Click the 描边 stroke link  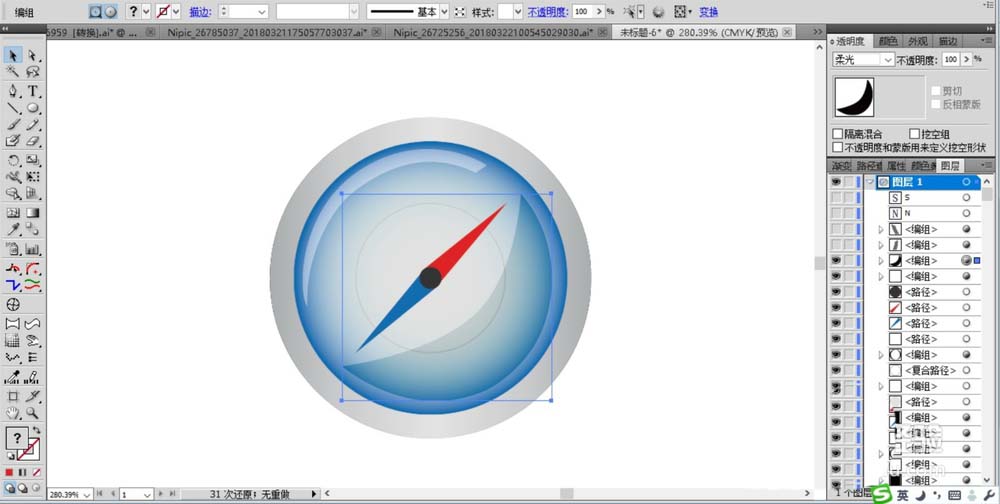pyautogui.click(x=199, y=11)
